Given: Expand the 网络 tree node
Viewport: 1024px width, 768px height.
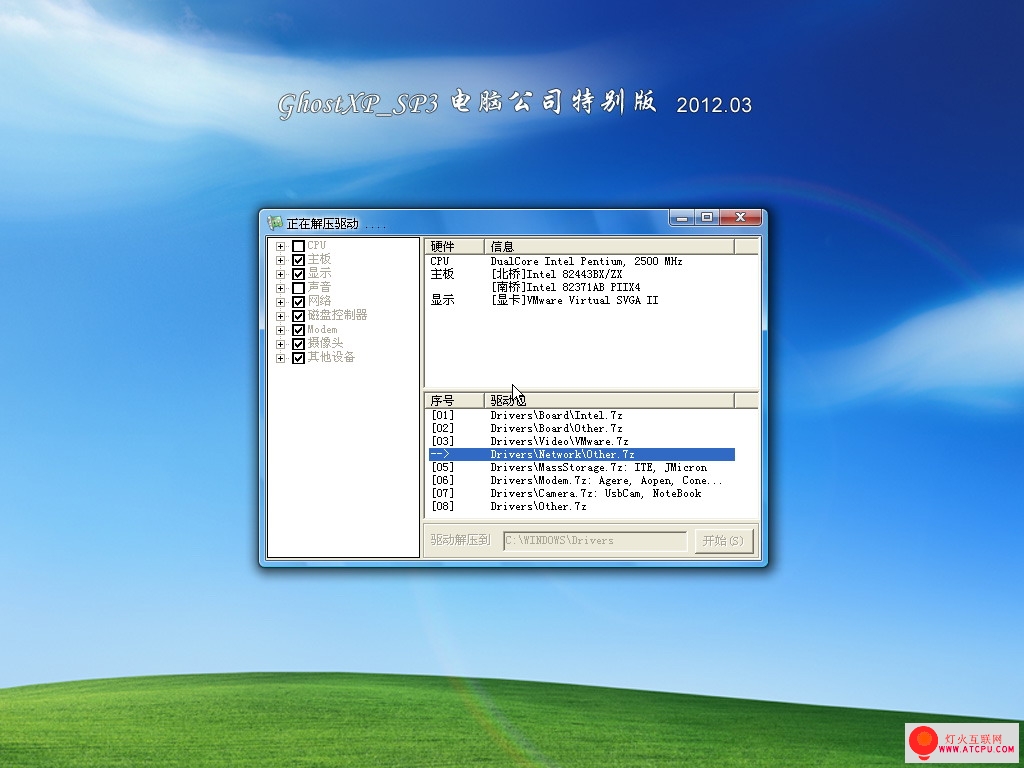Looking at the screenshot, I should point(280,302).
